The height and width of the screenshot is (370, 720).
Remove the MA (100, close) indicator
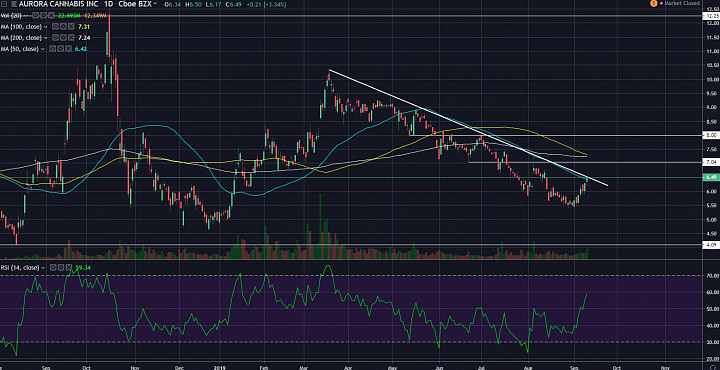(x=71, y=27)
